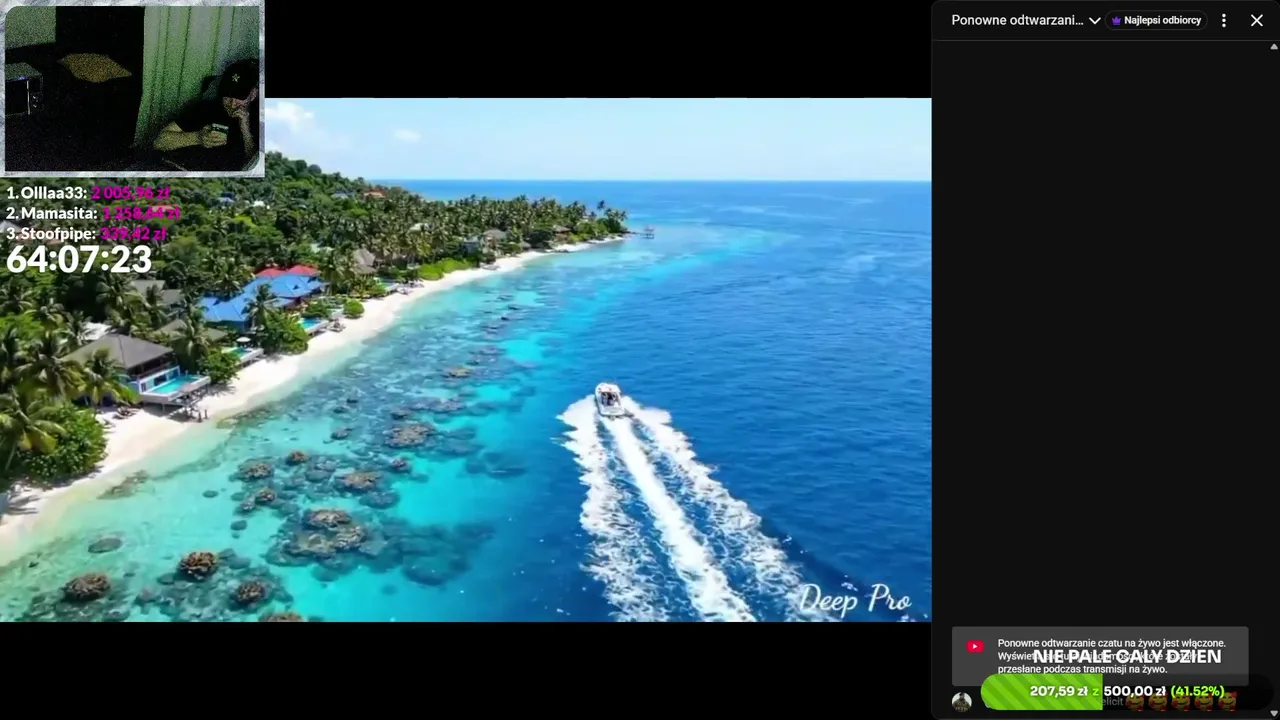Click the "2. Mamasita" donor entry
1280x720 pixels.
92,213
